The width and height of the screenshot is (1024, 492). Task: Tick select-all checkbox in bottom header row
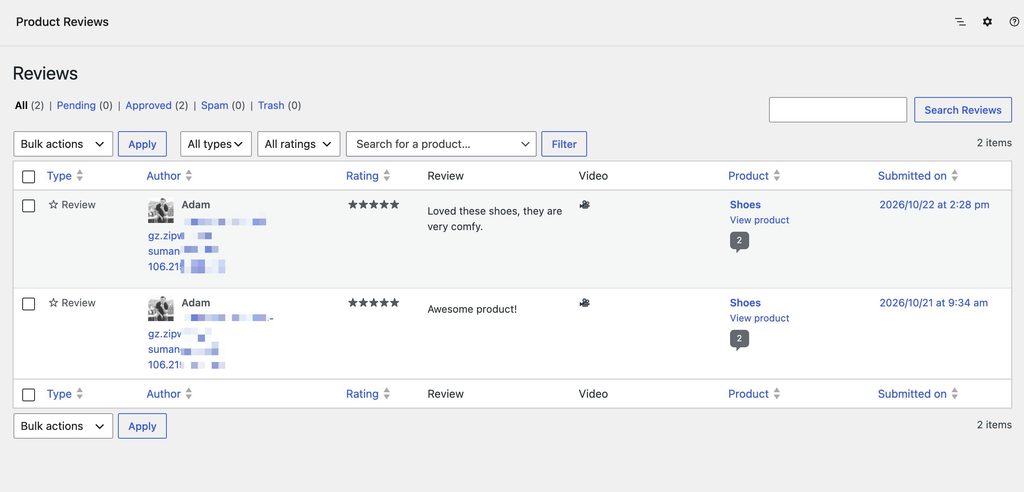pyautogui.click(x=29, y=395)
